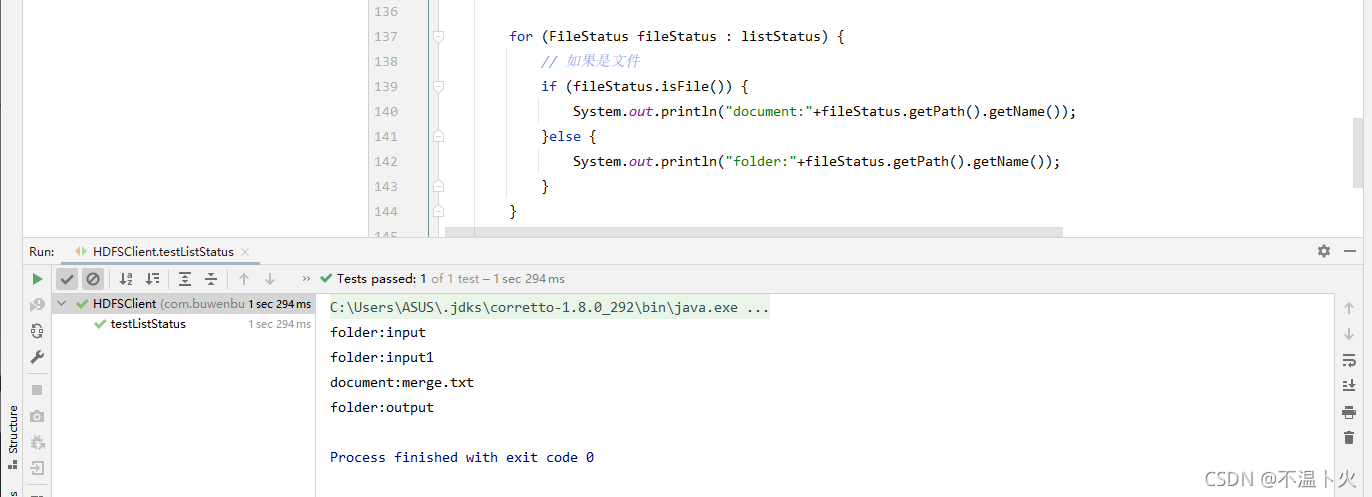
Task: Toggle auto-test rerun icon
Action: tap(37, 330)
